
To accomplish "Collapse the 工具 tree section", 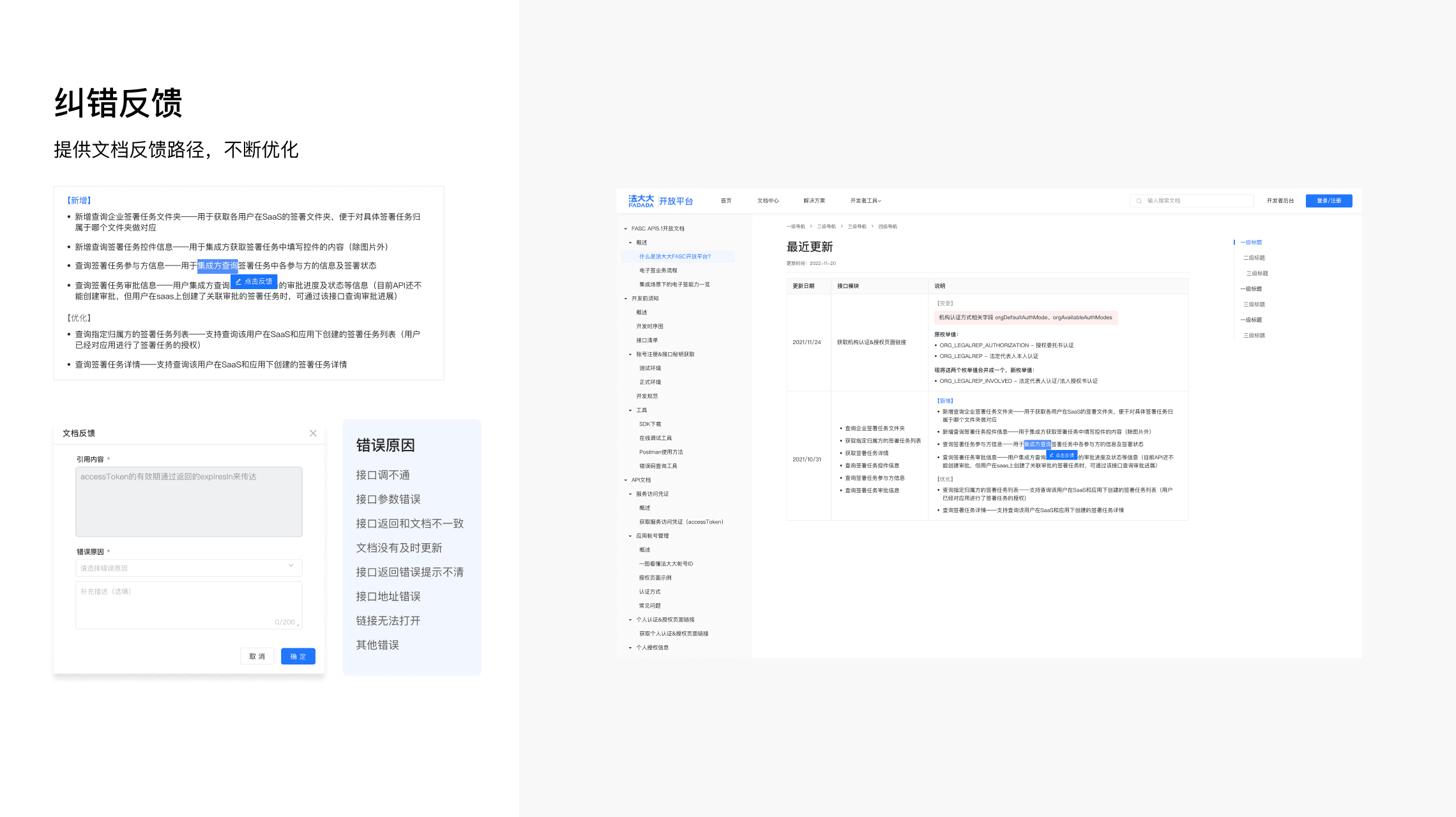I will point(630,410).
